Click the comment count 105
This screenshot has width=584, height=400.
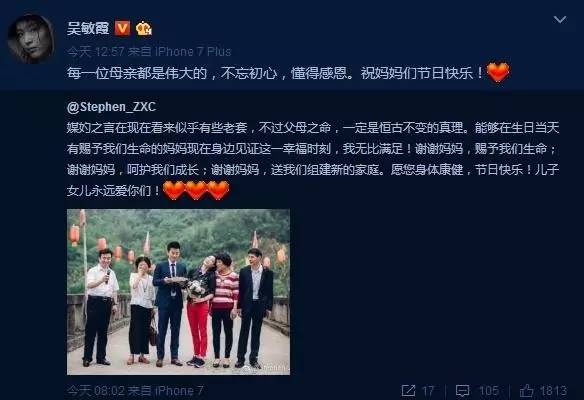point(488,390)
